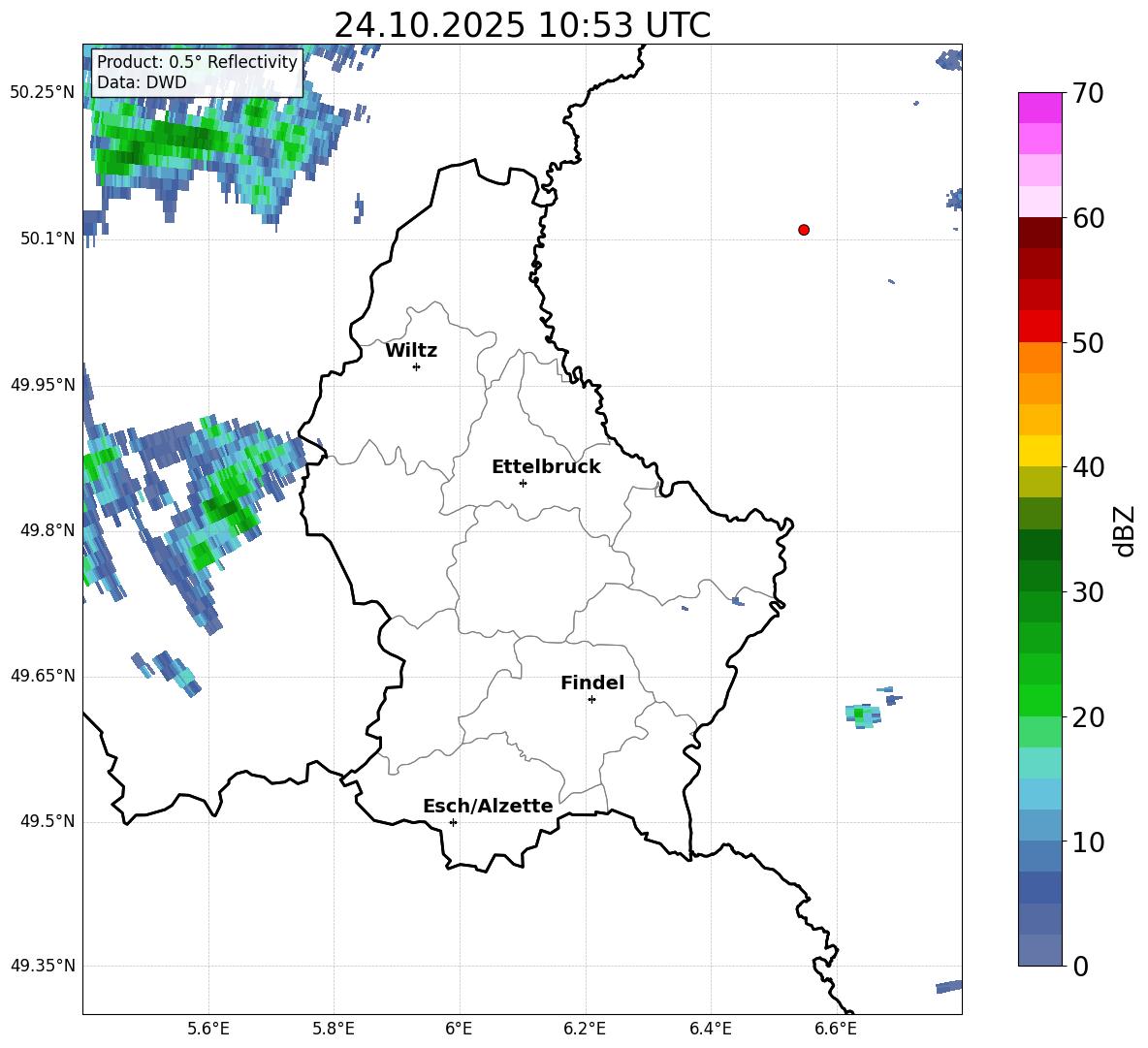This screenshot has height=1048, width=1148.
Task: Click the 6°E longitude label
Action: pyautogui.click(x=459, y=1029)
